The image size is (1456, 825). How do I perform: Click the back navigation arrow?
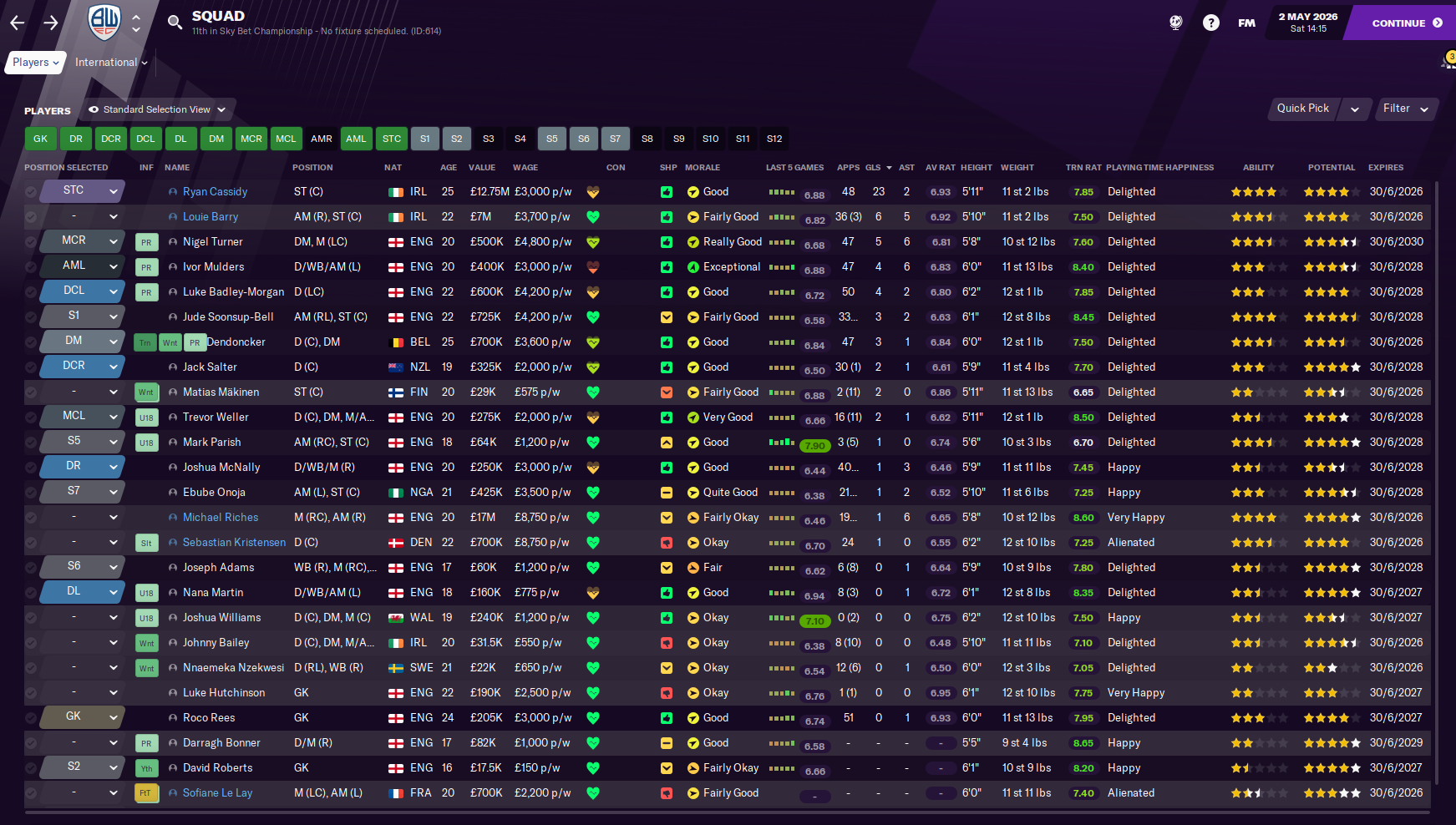click(x=17, y=23)
